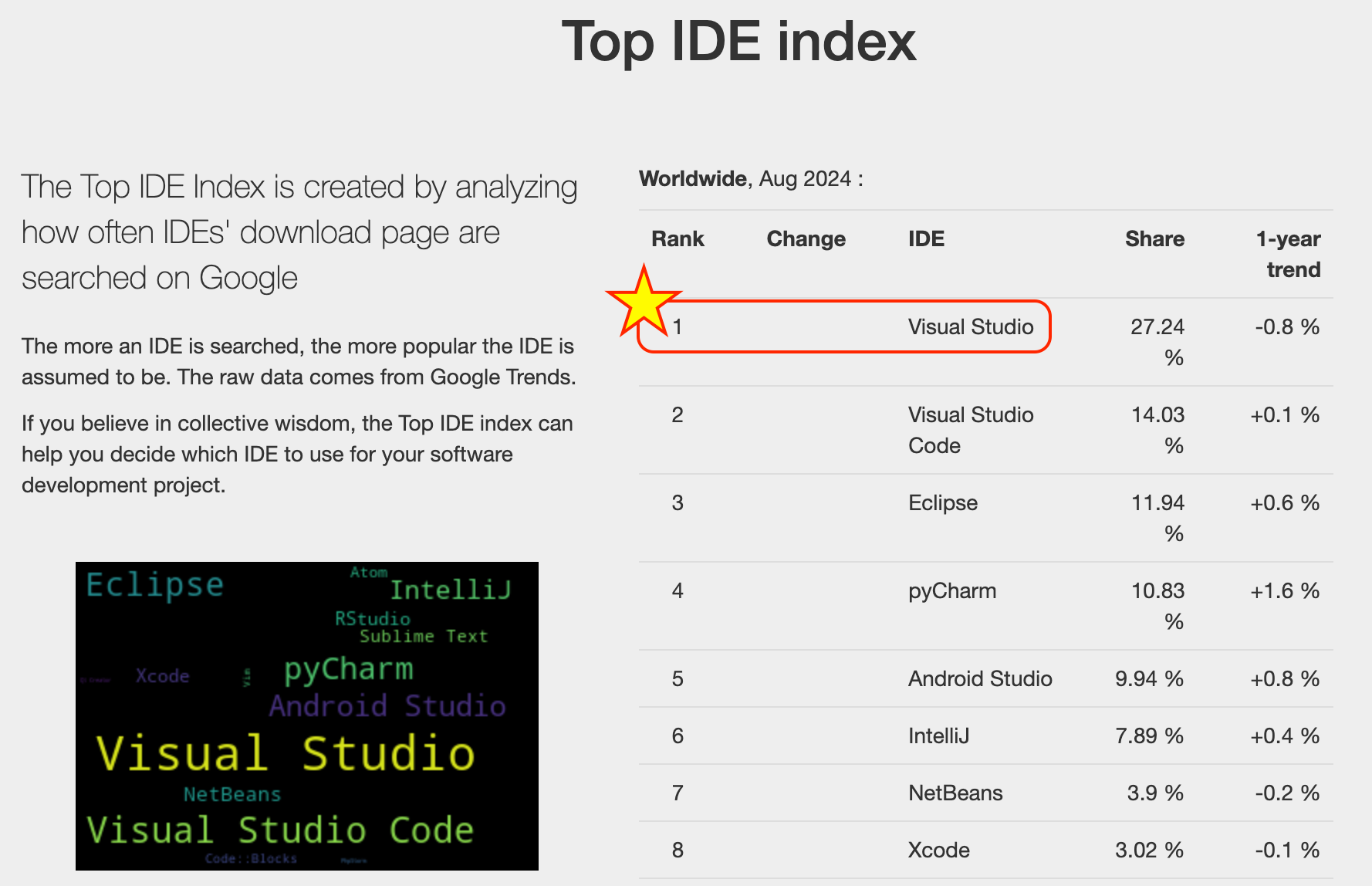Viewport: 1372px width, 886px height.
Task: Click the '+1.6 %' trend value
Action: tap(1286, 590)
